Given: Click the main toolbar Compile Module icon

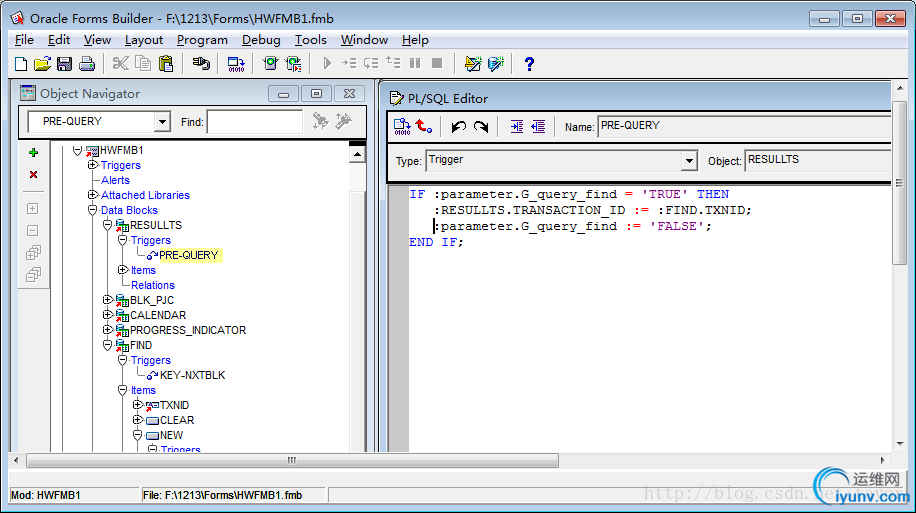Looking at the screenshot, I should tap(236, 64).
